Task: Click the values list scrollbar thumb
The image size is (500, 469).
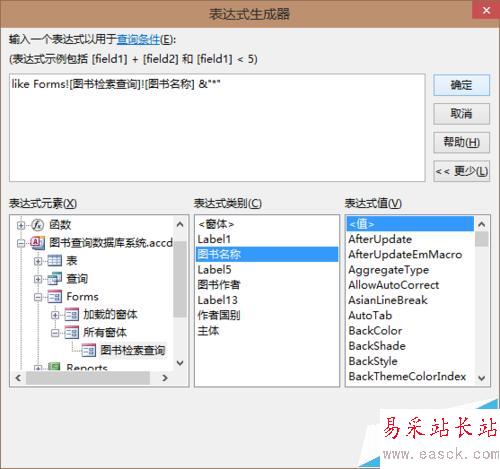Action: click(482, 239)
